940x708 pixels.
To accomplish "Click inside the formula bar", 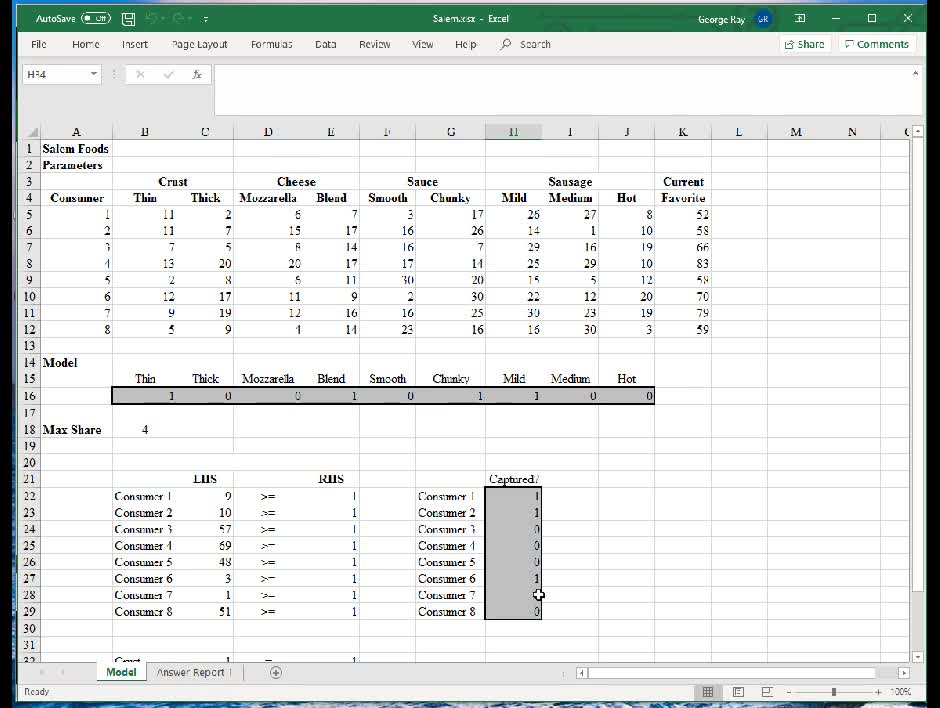I will (562, 90).
